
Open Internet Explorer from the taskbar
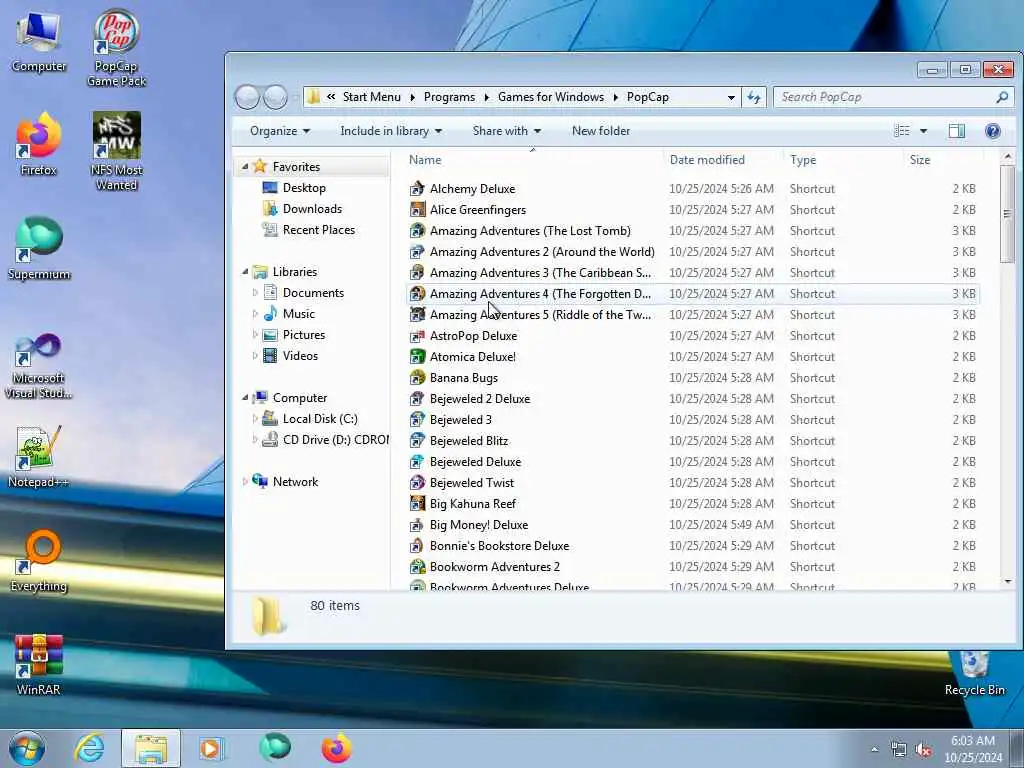tap(89, 748)
